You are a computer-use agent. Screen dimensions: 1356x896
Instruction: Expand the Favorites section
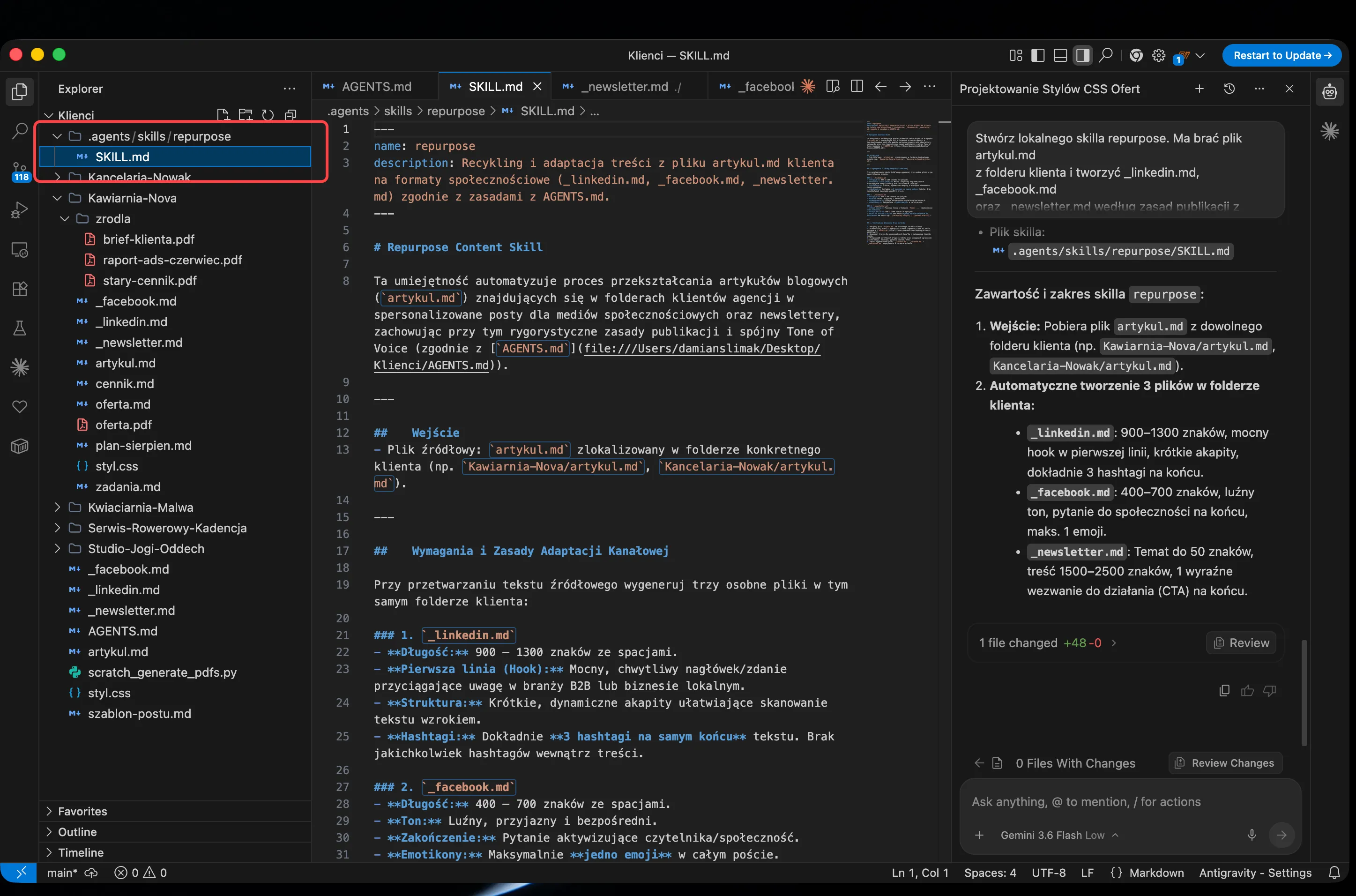click(x=175, y=811)
